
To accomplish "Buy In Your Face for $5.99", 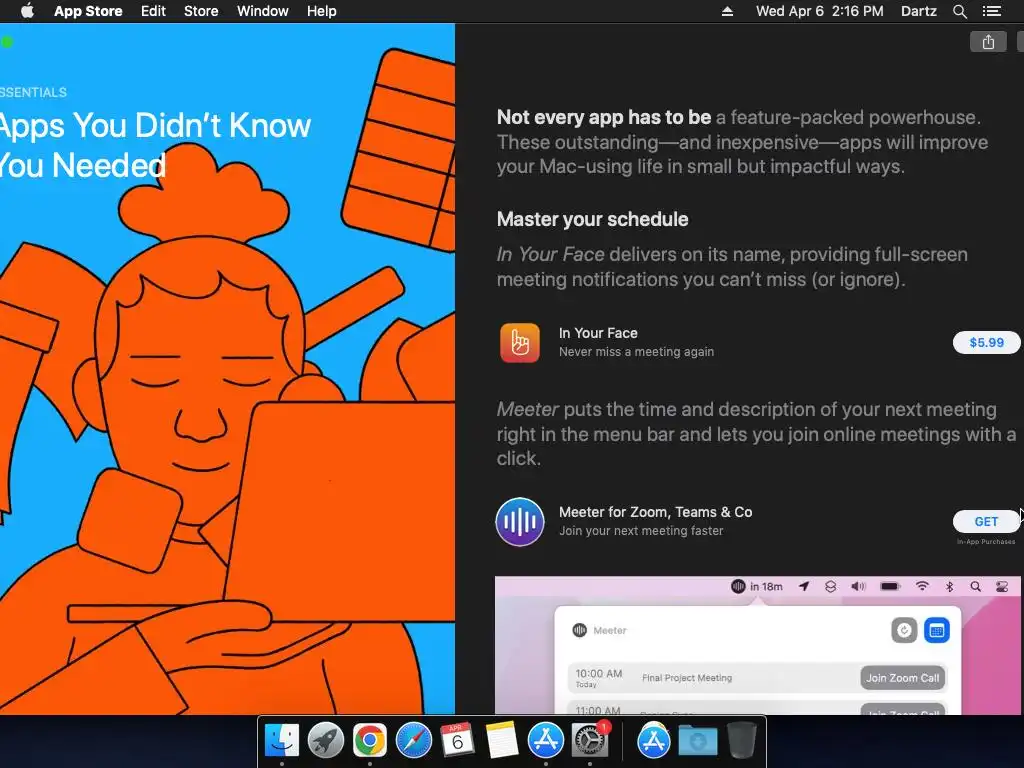I will [986, 343].
